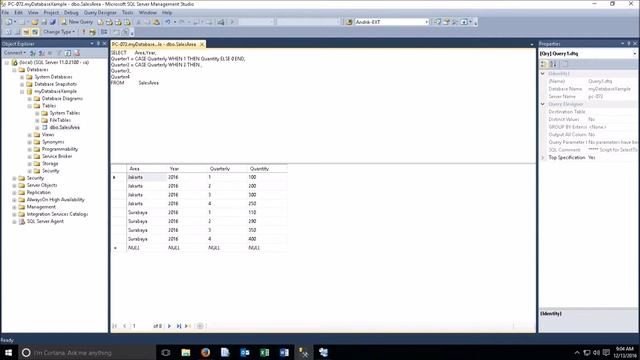Image resolution: width=640 pixels, height=360 pixels.
Task: Open the Edit menu
Action: [x=18, y=13]
